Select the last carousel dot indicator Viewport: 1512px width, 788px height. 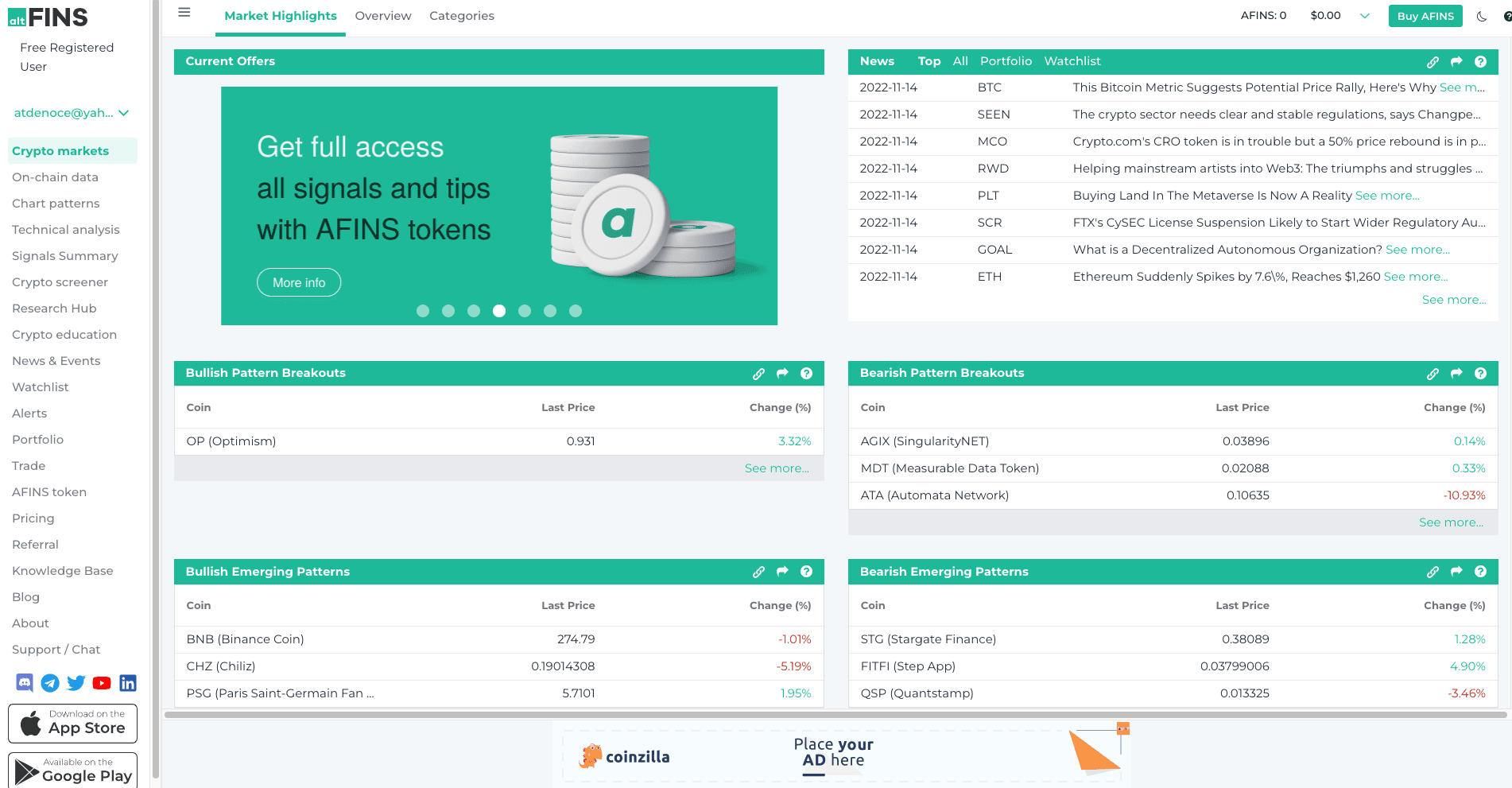tap(576, 311)
